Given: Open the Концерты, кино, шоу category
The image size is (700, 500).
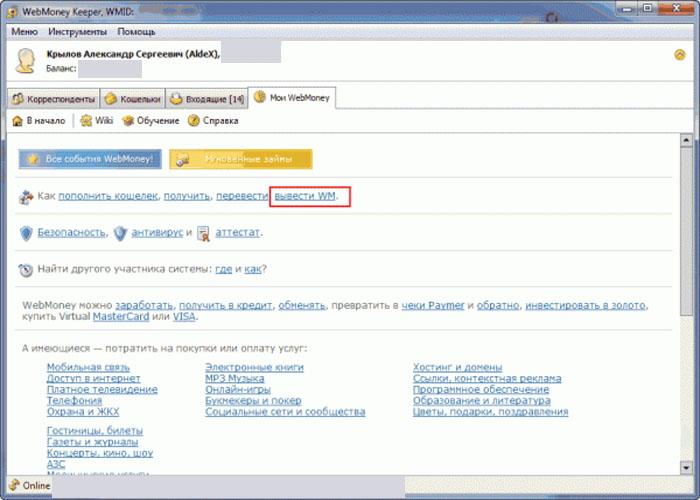Looking at the screenshot, I should (100, 453).
